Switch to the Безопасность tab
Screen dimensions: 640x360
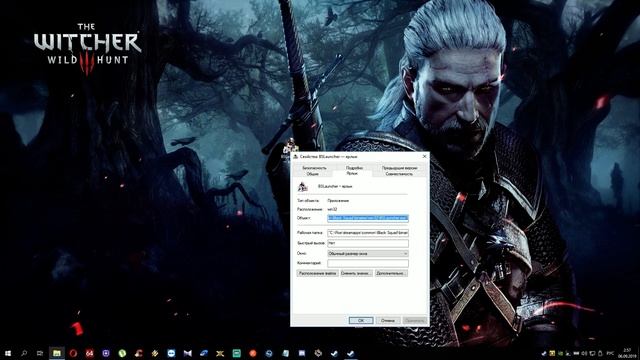pos(314,168)
